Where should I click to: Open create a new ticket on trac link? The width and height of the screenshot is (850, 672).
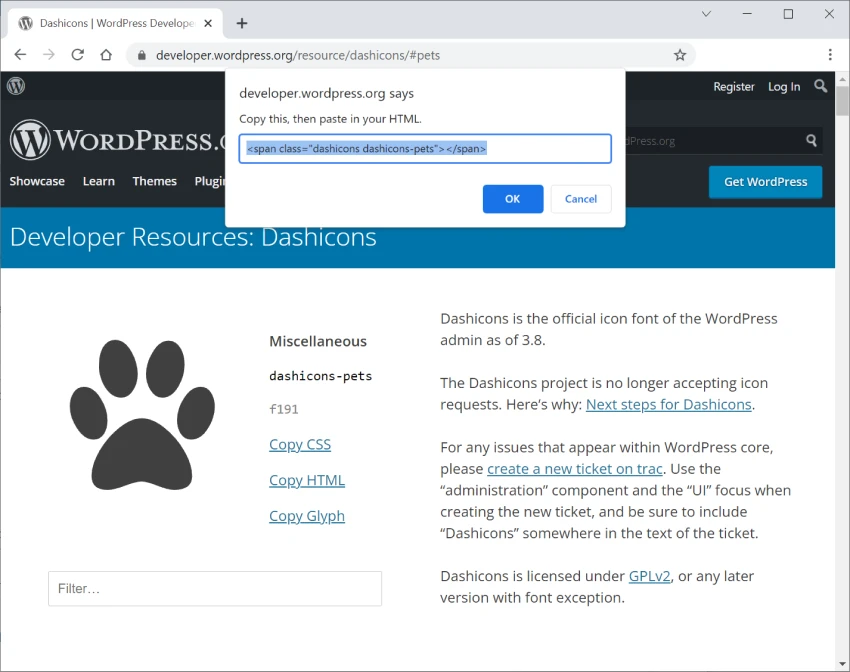coord(575,469)
